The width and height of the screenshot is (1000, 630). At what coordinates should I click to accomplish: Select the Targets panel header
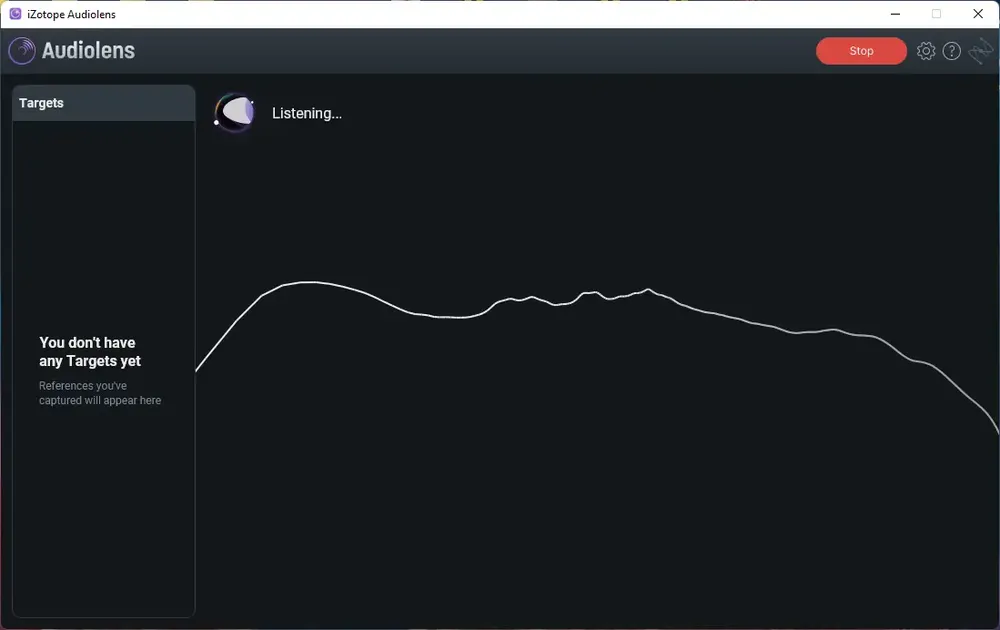[x=103, y=103]
